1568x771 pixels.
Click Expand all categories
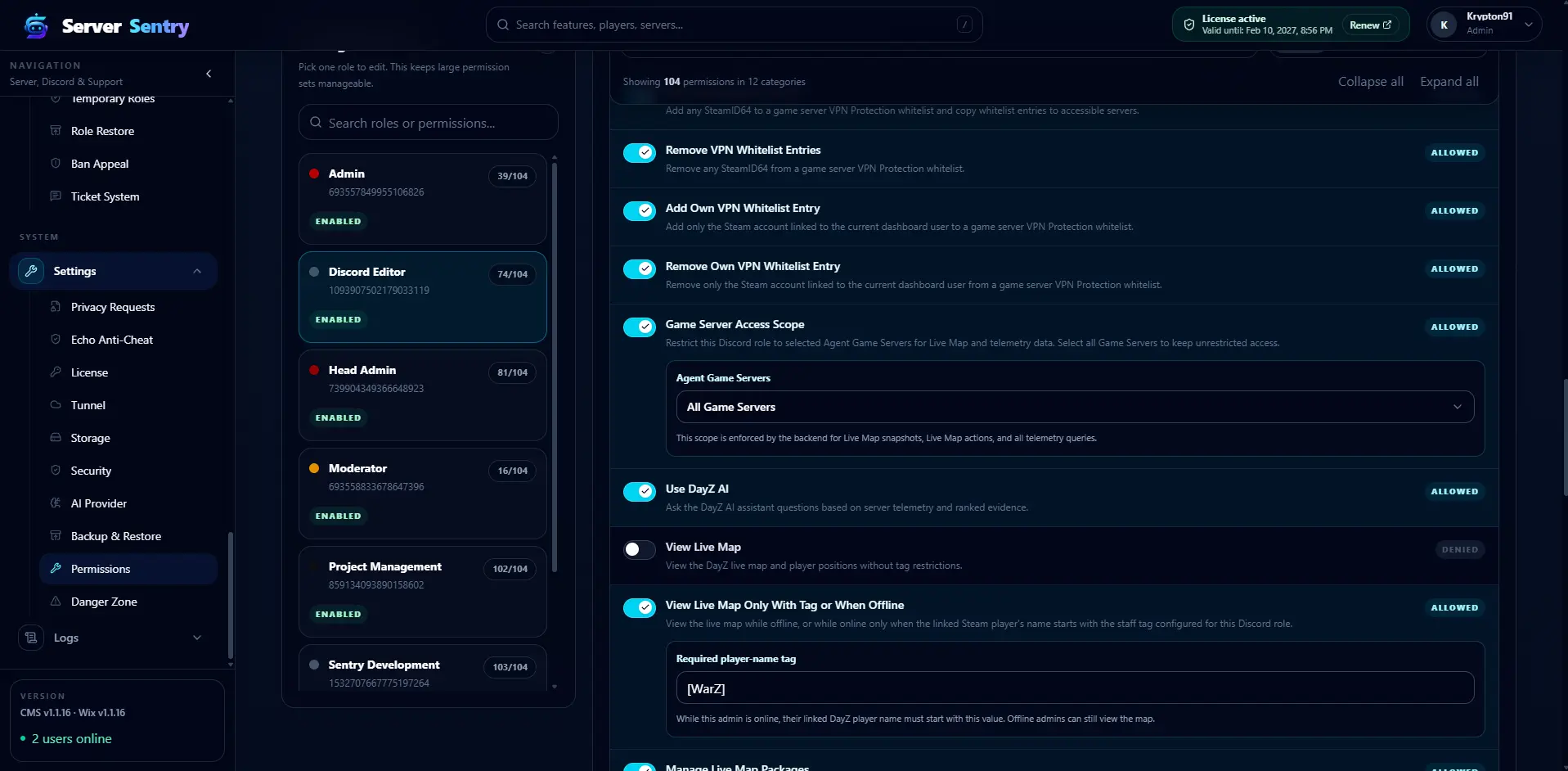tap(1449, 82)
